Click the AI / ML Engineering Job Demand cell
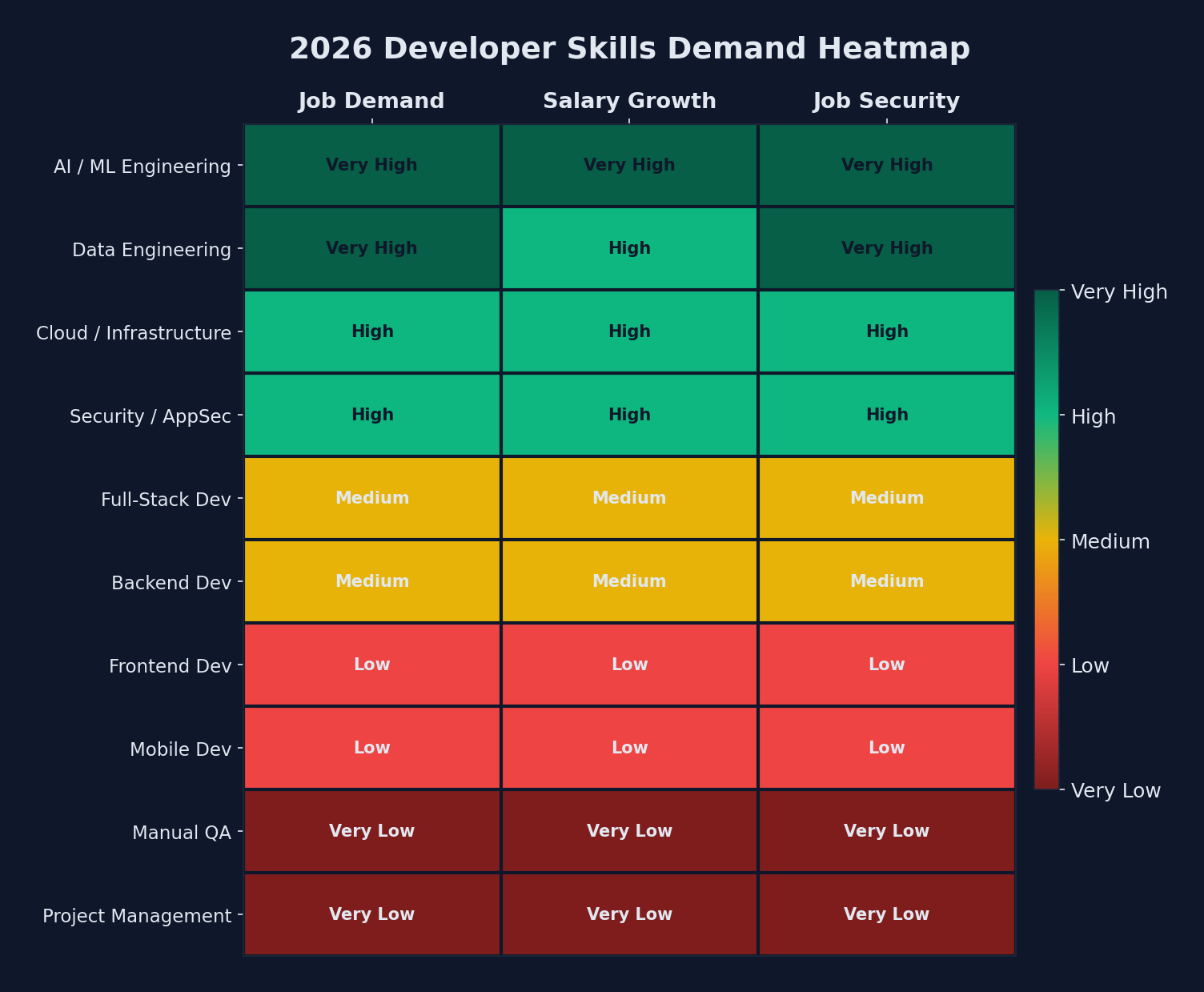 pos(371,165)
